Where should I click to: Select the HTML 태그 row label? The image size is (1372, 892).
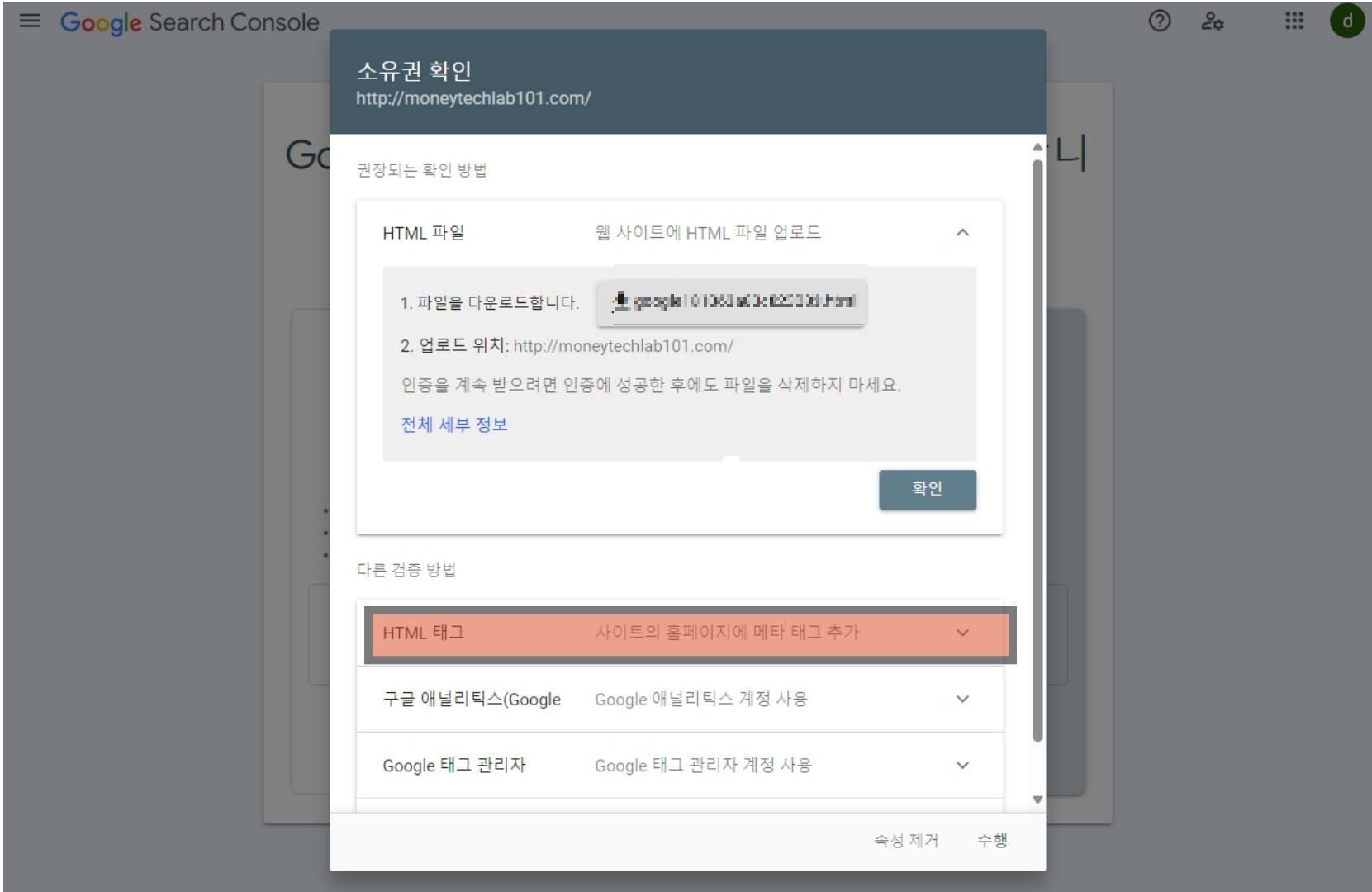pos(423,633)
